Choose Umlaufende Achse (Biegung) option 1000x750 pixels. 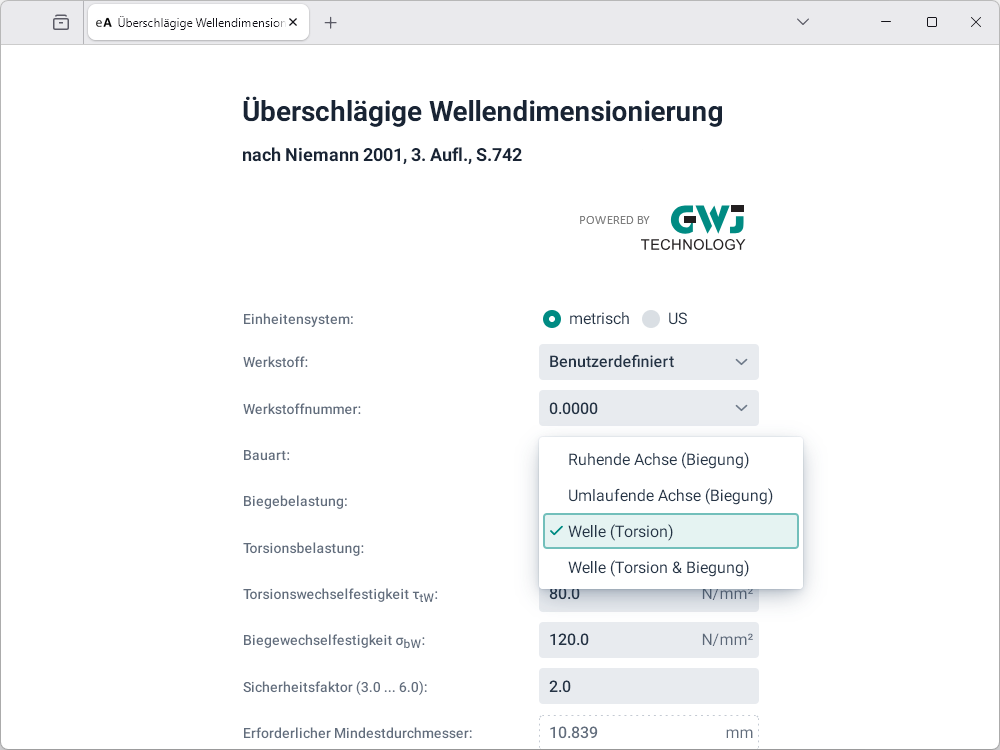pyautogui.click(x=670, y=496)
